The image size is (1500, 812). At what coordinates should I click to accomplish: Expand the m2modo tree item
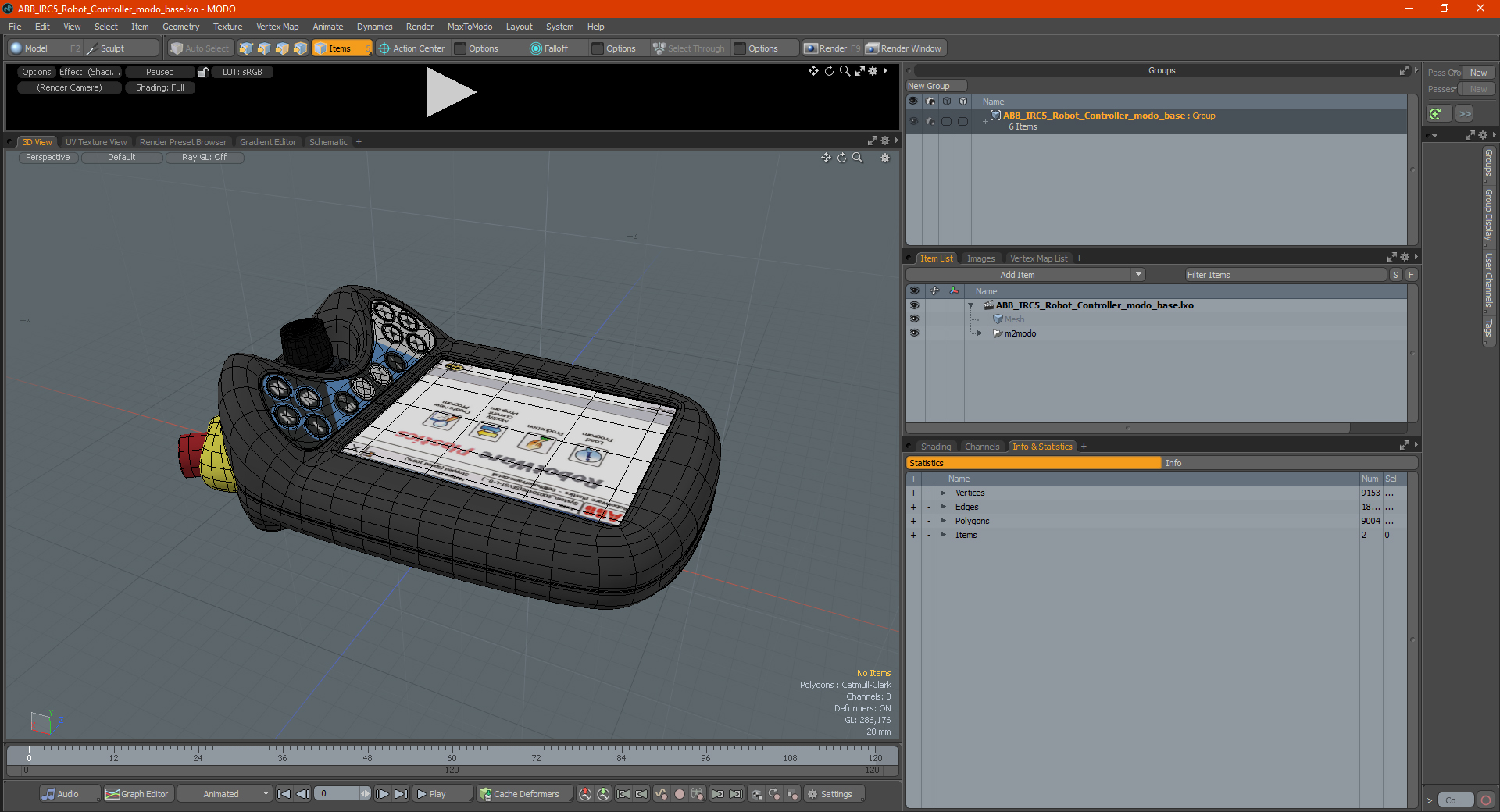[x=980, y=333]
